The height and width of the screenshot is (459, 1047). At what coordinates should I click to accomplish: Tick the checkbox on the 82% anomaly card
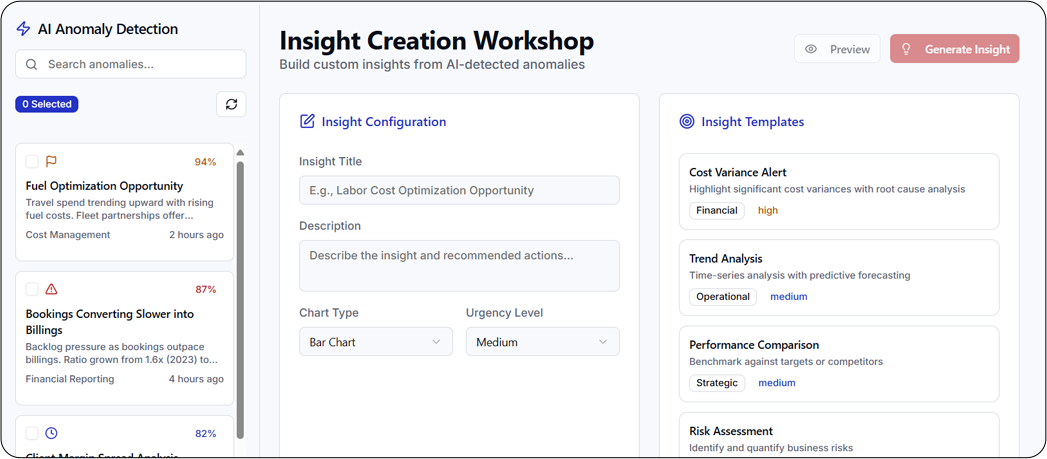pyautogui.click(x=32, y=433)
